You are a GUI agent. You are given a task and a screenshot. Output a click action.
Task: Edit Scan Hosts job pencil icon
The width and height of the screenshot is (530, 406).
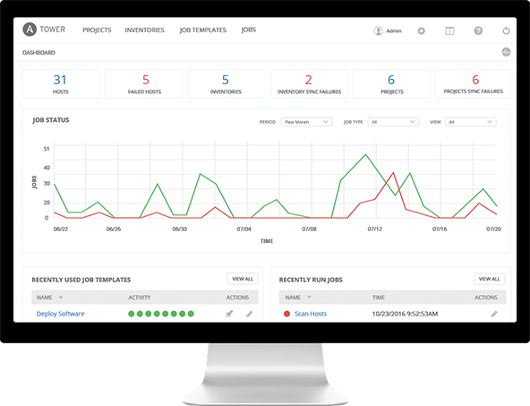tap(494, 314)
